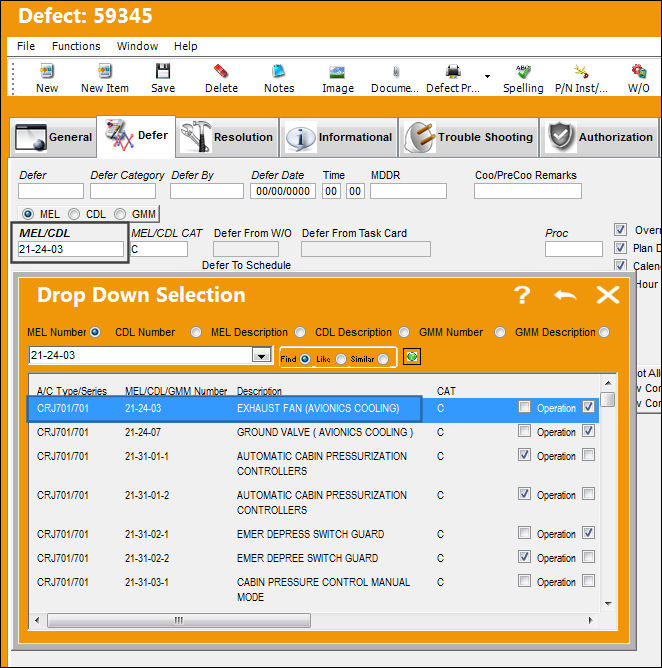Close the Drop Down Selection panel
662x668 pixels.
[607, 295]
